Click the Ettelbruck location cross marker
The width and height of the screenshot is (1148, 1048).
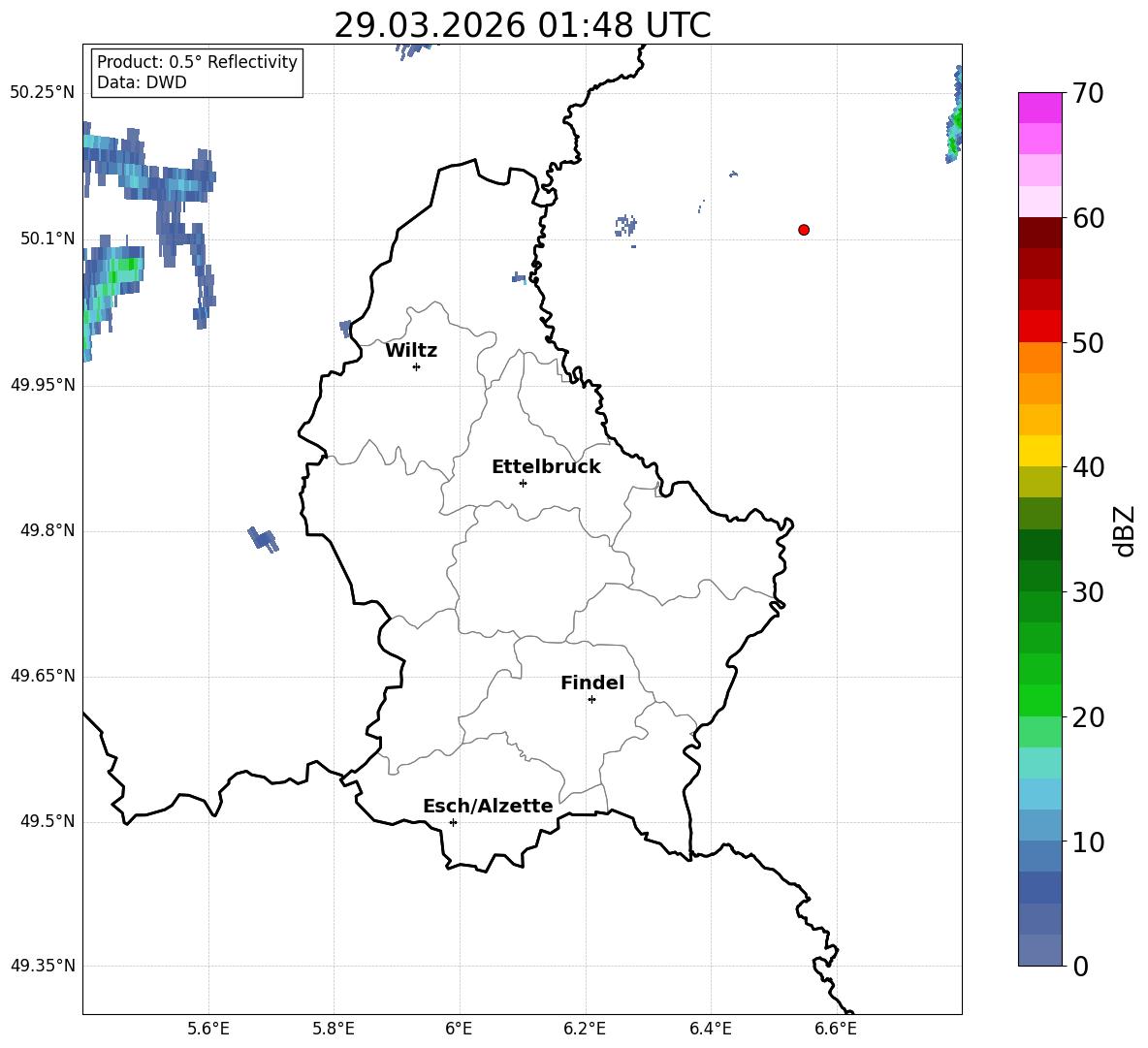point(523,483)
